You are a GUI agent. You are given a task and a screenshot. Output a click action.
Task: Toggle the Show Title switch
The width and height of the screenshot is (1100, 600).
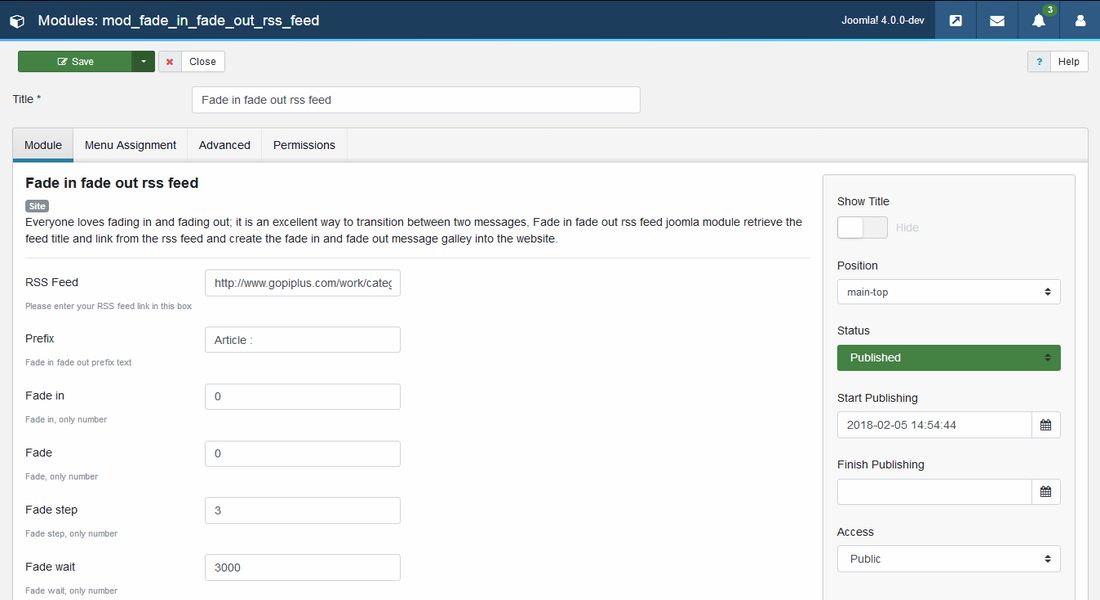[x=862, y=227]
